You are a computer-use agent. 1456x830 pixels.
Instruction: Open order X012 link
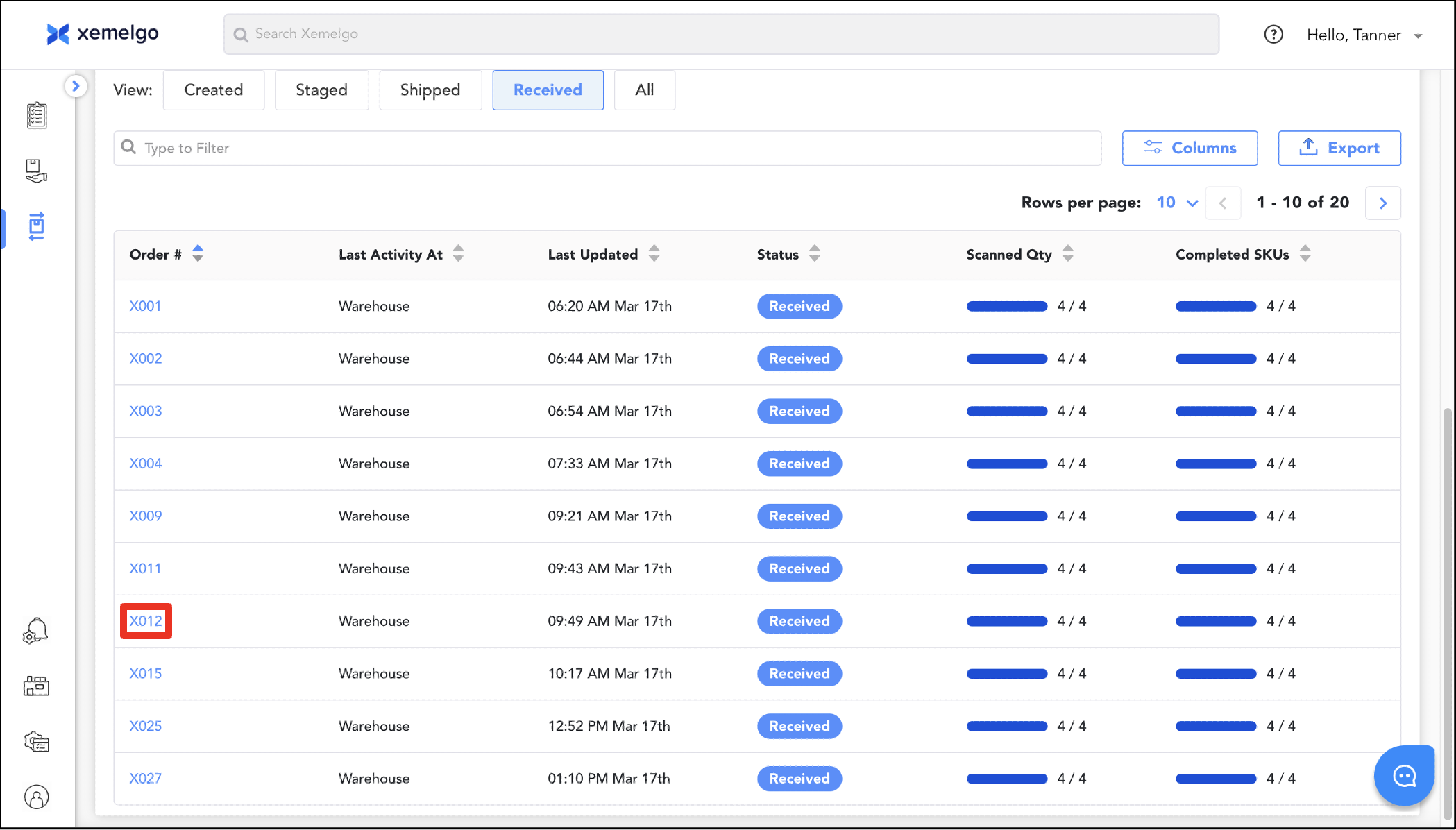tap(146, 621)
